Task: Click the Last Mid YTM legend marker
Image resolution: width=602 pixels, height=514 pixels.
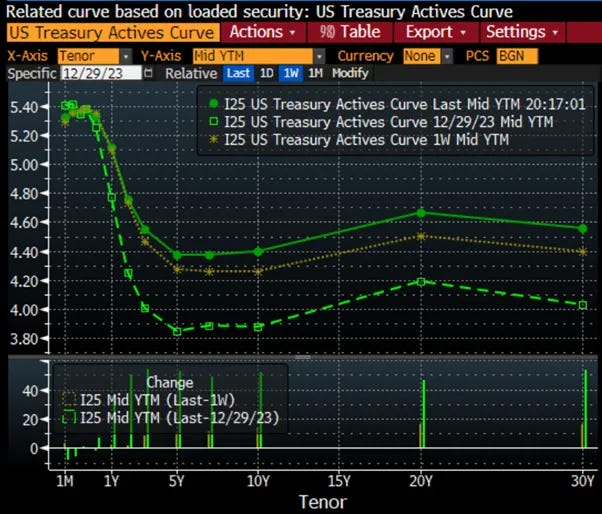Action: point(213,104)
